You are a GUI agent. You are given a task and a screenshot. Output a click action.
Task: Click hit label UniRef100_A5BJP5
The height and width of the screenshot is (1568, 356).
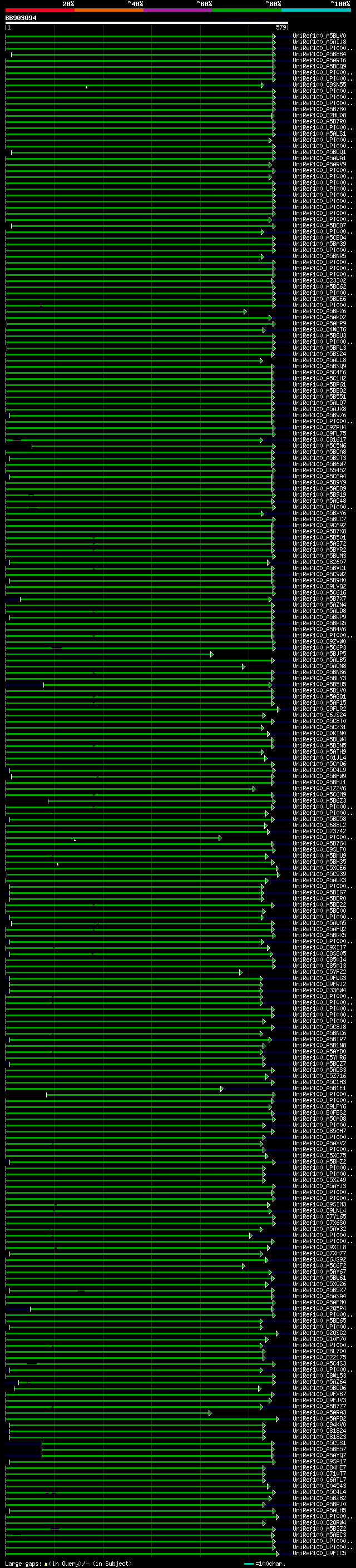(319, 654)
